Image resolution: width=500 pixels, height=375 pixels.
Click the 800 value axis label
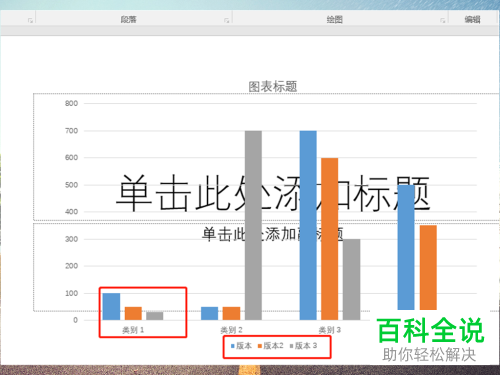point(71,103)
